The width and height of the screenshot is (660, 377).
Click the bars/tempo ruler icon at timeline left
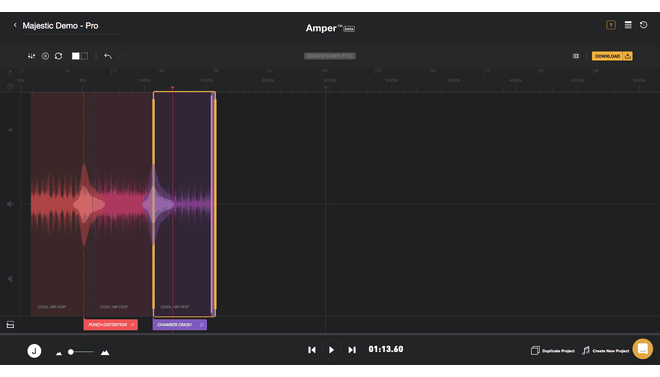point(10,73)
